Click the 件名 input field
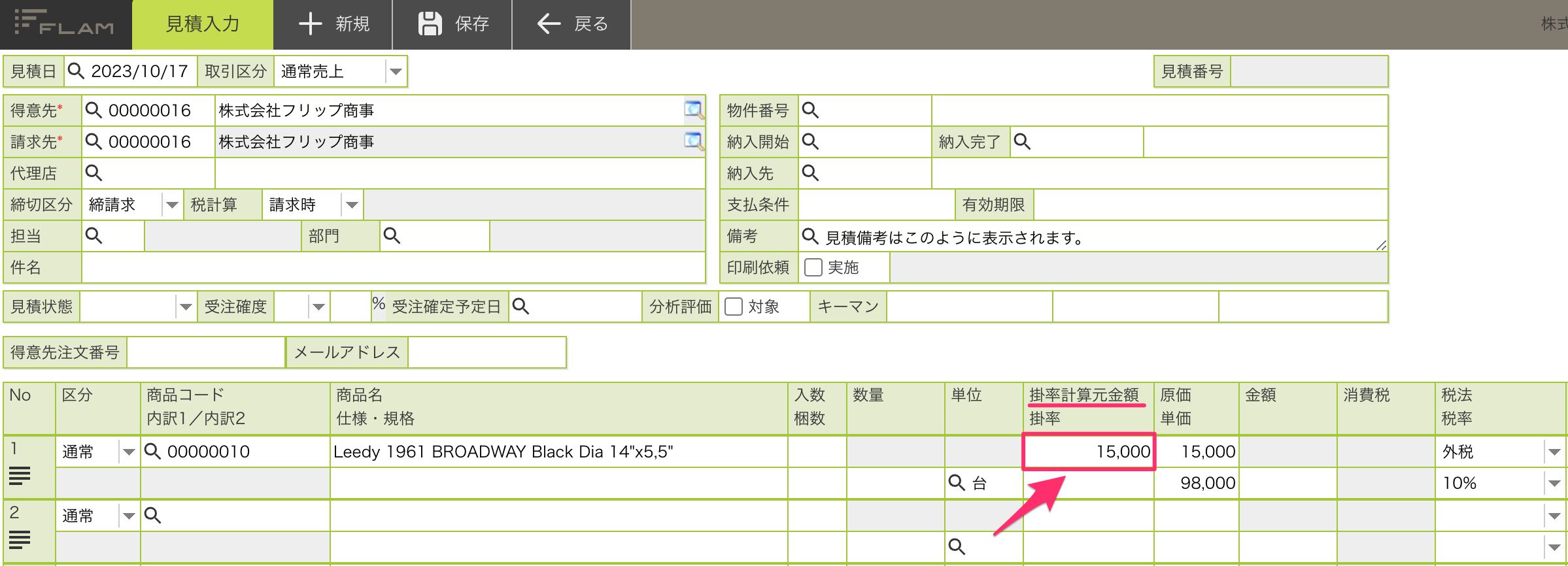Screen dimensions: 1568x566 (393, 267)
